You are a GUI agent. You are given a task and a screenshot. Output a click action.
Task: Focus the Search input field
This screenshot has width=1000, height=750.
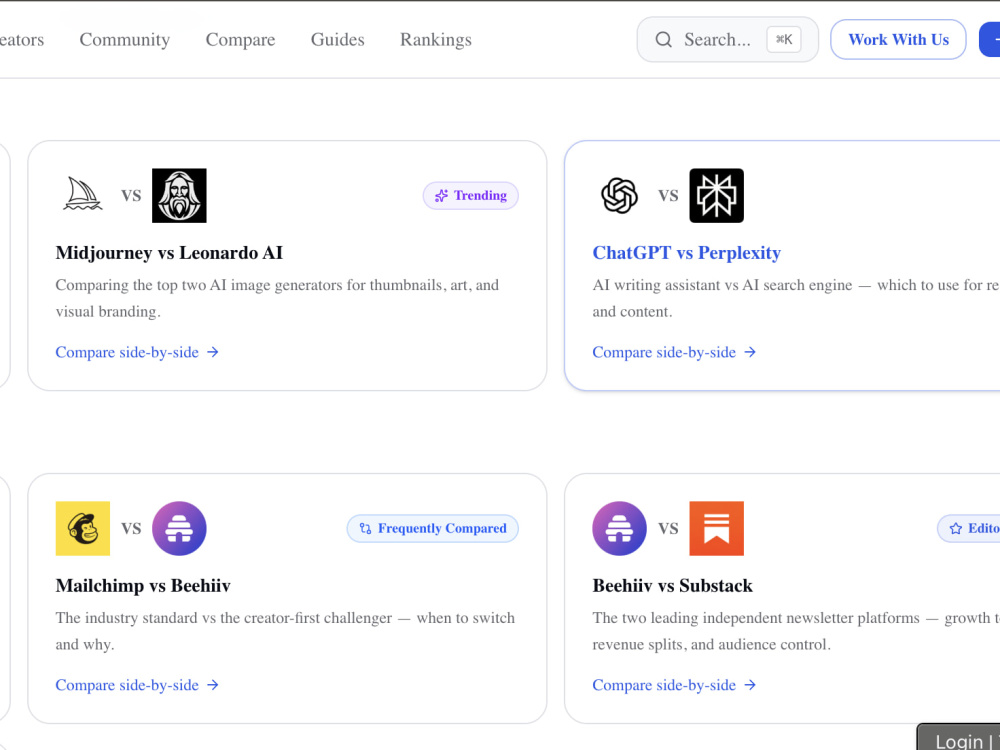pos(728,40)
